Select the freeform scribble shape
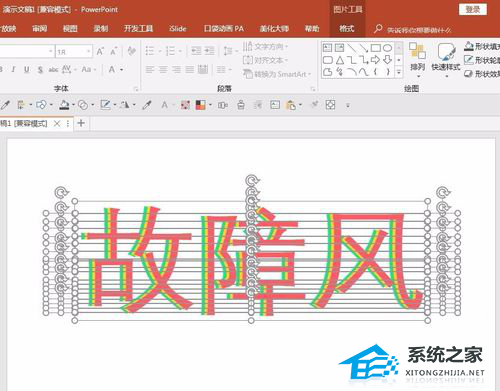The width and height of the screenshot is (500, 391). (x=340, y=72)
